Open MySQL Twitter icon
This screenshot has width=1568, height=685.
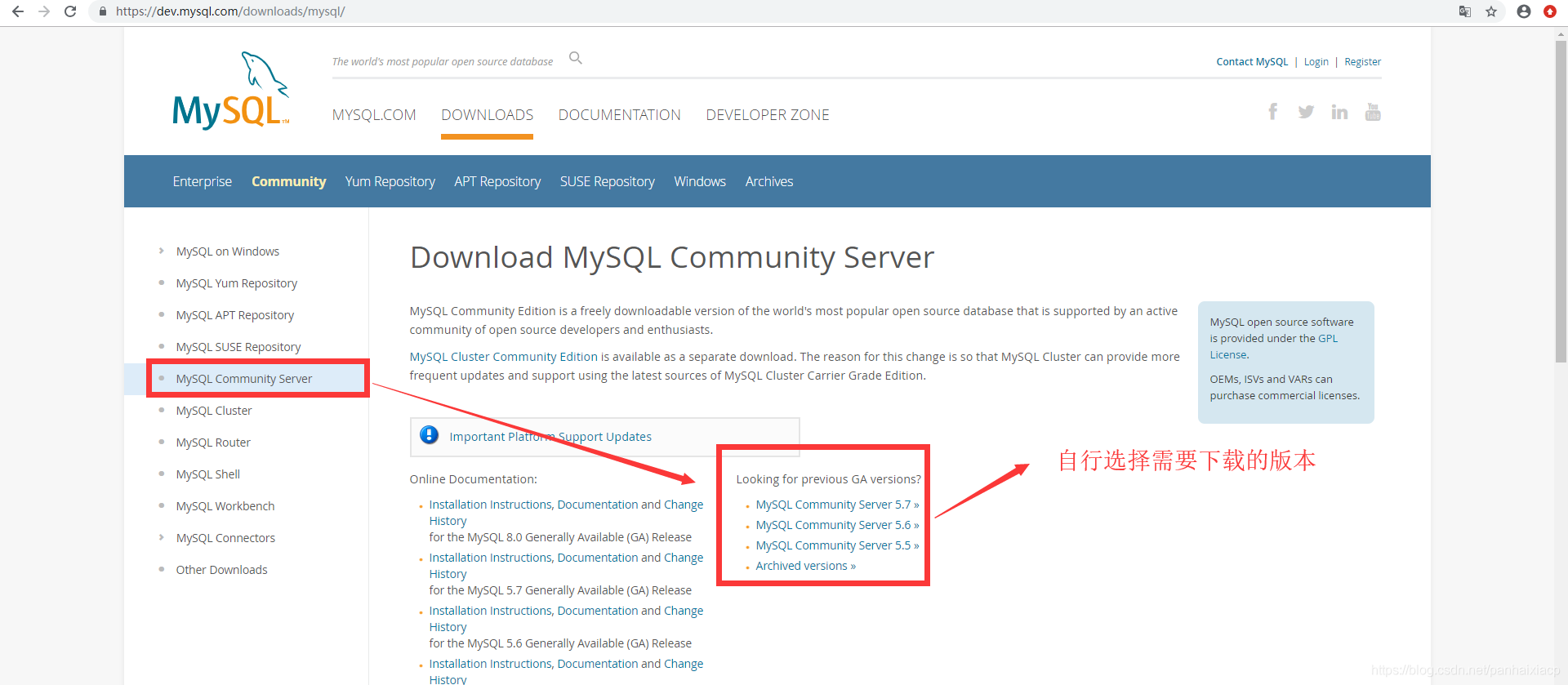click(1306, 112)
